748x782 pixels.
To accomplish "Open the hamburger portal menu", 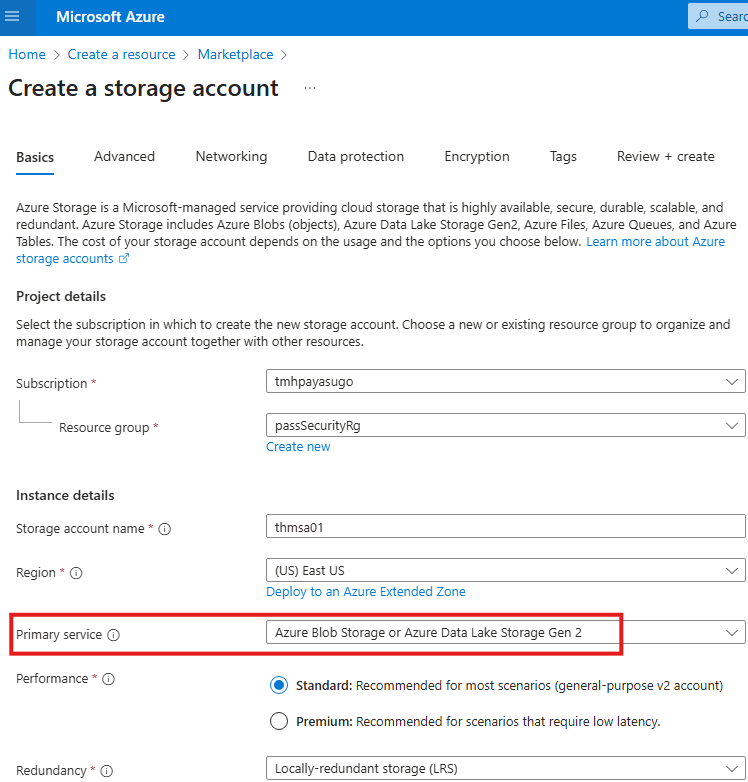I will pyautogui.click(x=11, y=16).
